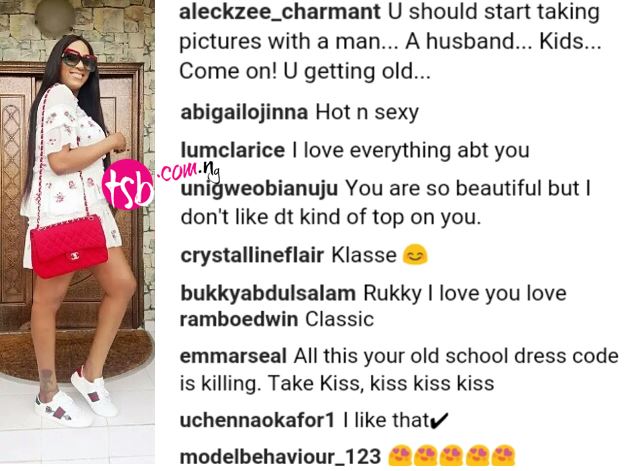
Task: Click the pink tsb logo watermark
Action: (x=128, y=184)
